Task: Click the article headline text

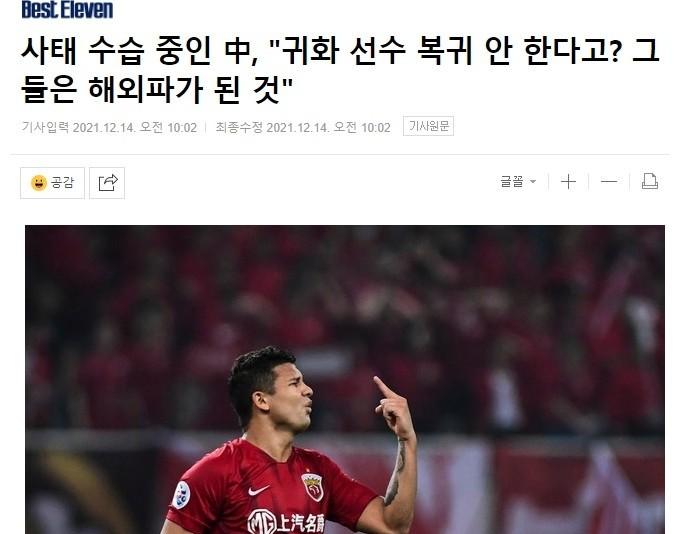Action: pyautogui.click(x=340, y=71)
